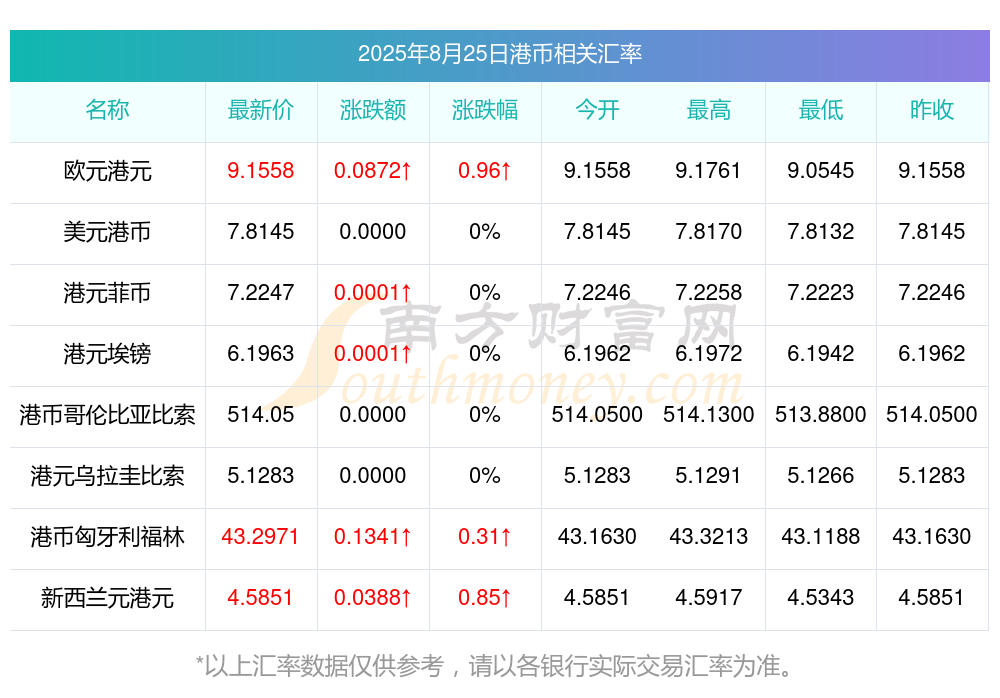1000x698 pixels.
Task: Click 港元埃镑 latest price 6.1963
Action: coord(261,353)
